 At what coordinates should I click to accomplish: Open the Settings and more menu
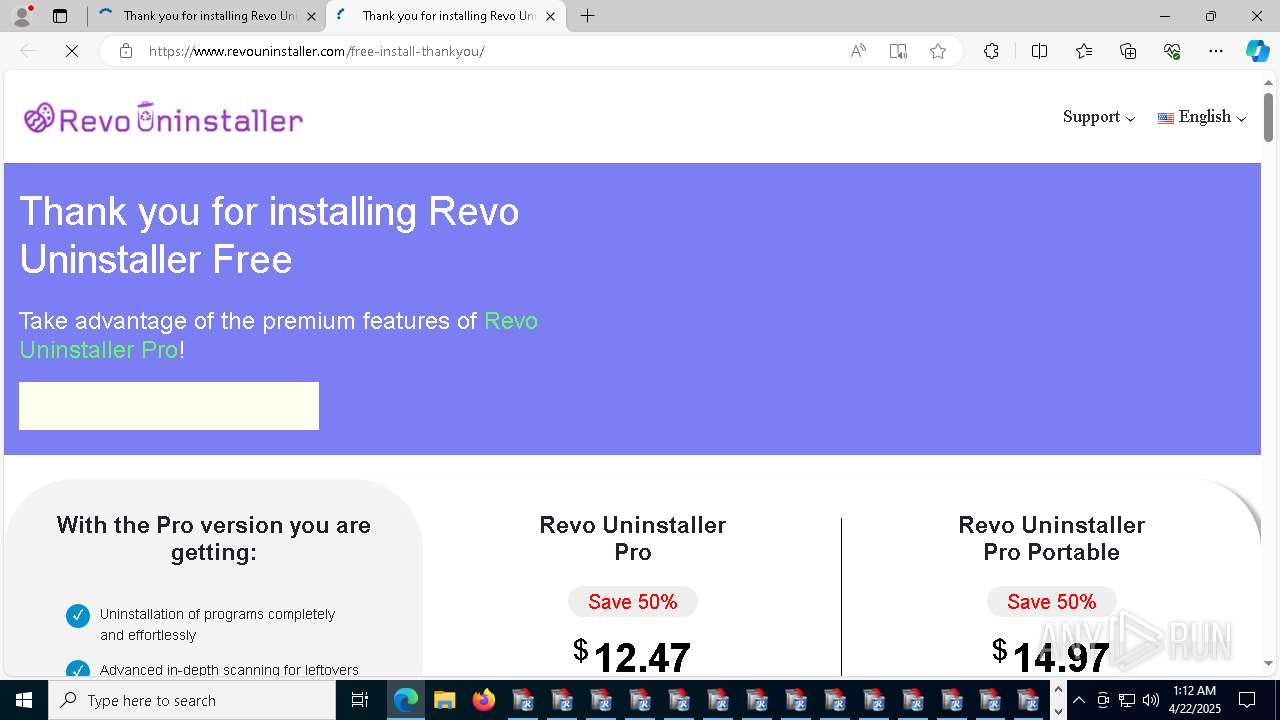click(1216, 51)
